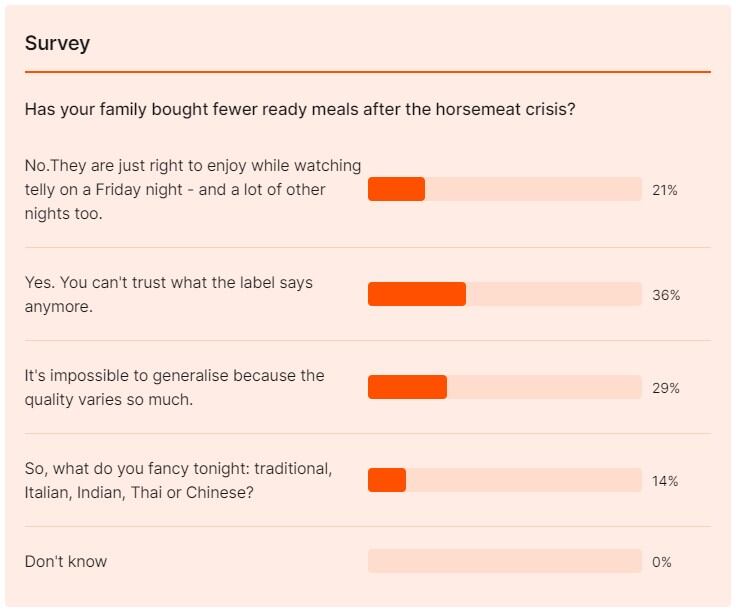The width and height of the screenshot is (736, 611).
Task: Click the 14% percentage label
Action: click(x=664, y=481)
